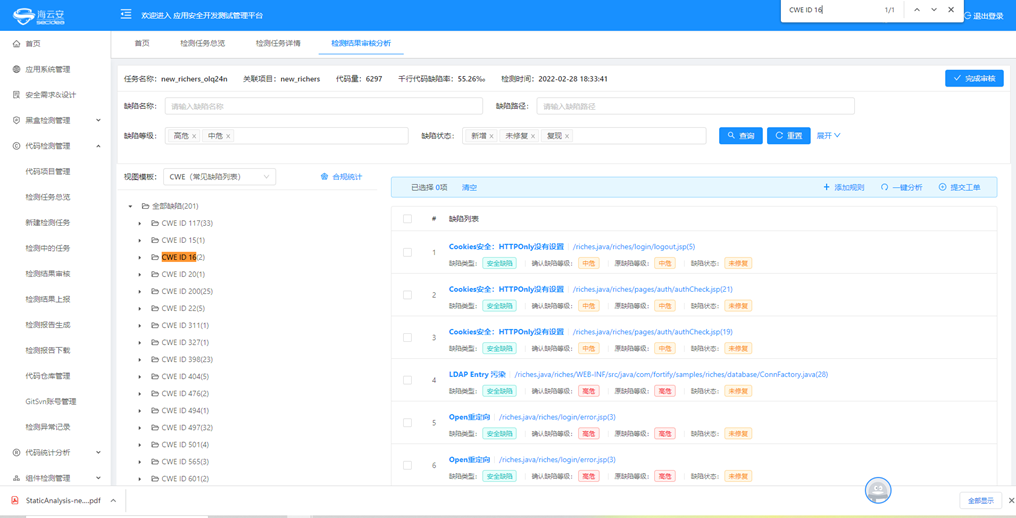Viewport: 1016px width, 518px height.
Task: Check the box for defect row 3
Action: [407, 337]
